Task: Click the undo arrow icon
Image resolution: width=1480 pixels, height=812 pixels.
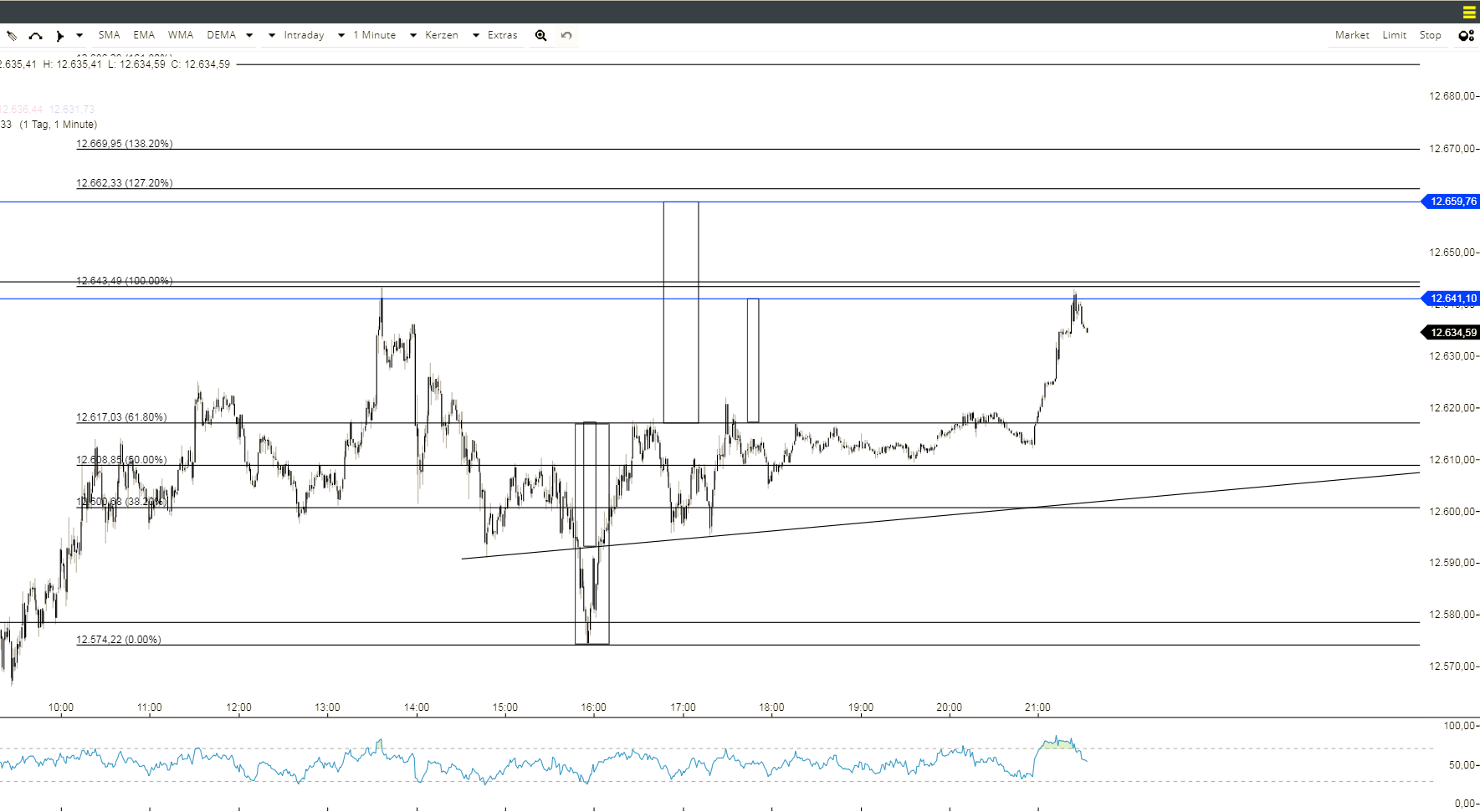Action: [x=566, y=35]
